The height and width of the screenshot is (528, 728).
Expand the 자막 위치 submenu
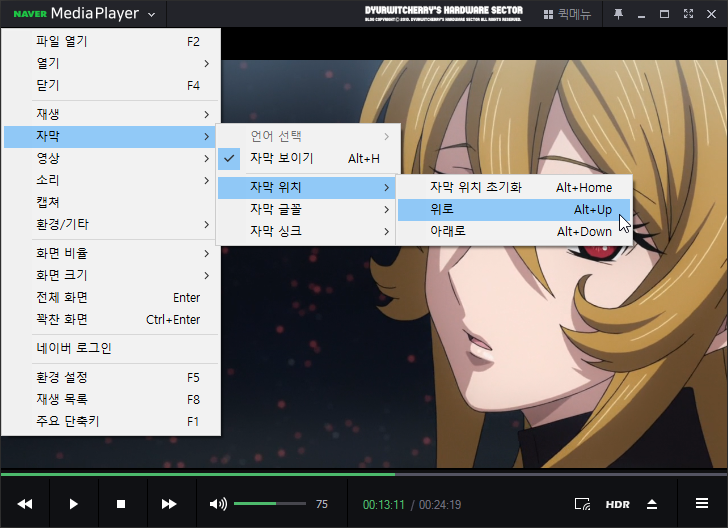pyautogui.click(x=306, y=188)
